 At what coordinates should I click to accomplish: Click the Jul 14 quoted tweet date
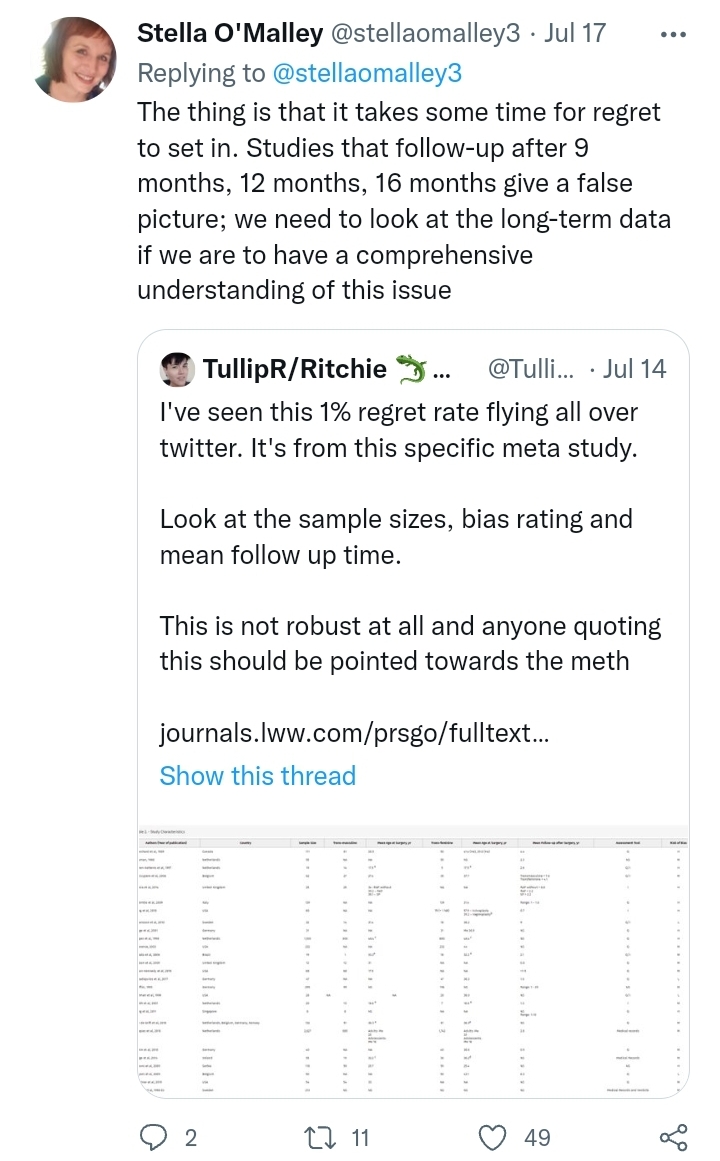pos(634,369)
